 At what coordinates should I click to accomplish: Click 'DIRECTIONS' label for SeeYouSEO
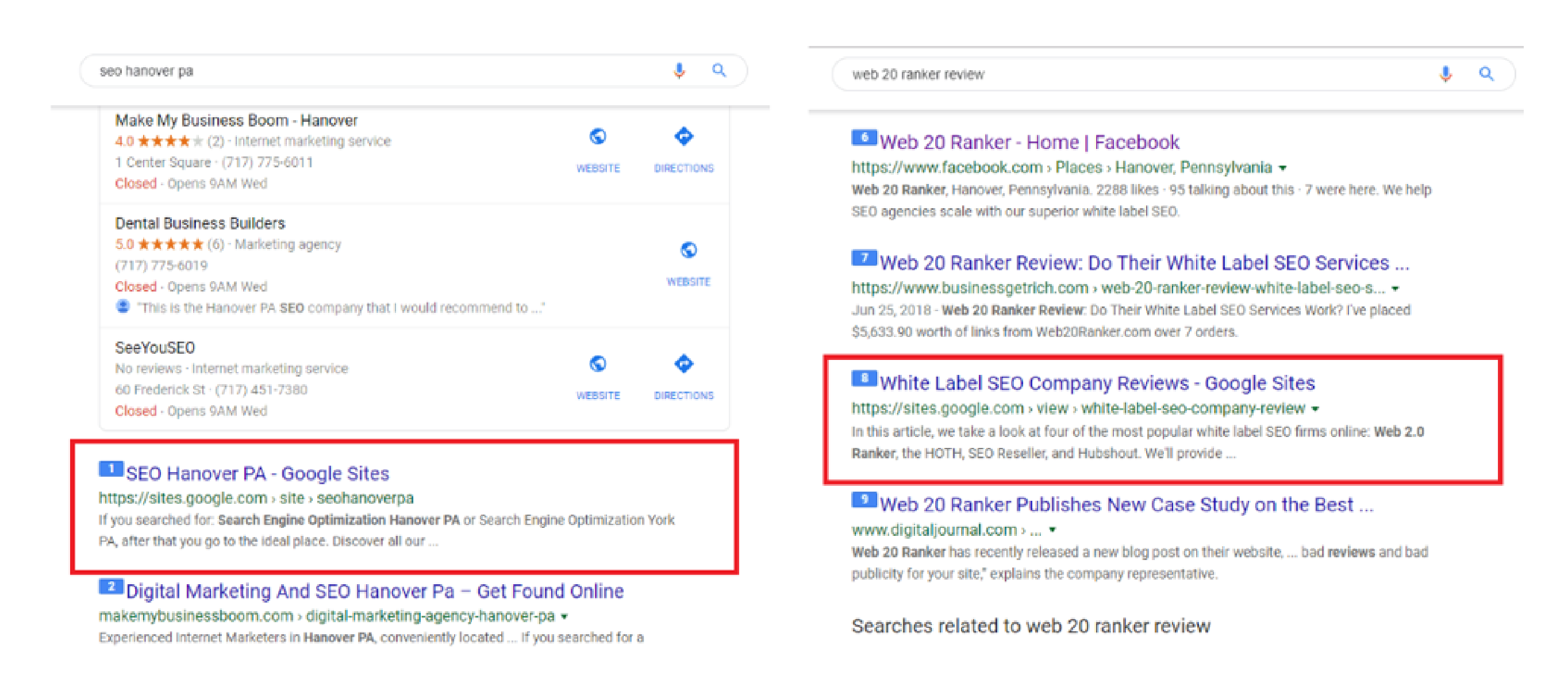click(x=683, y=395)
